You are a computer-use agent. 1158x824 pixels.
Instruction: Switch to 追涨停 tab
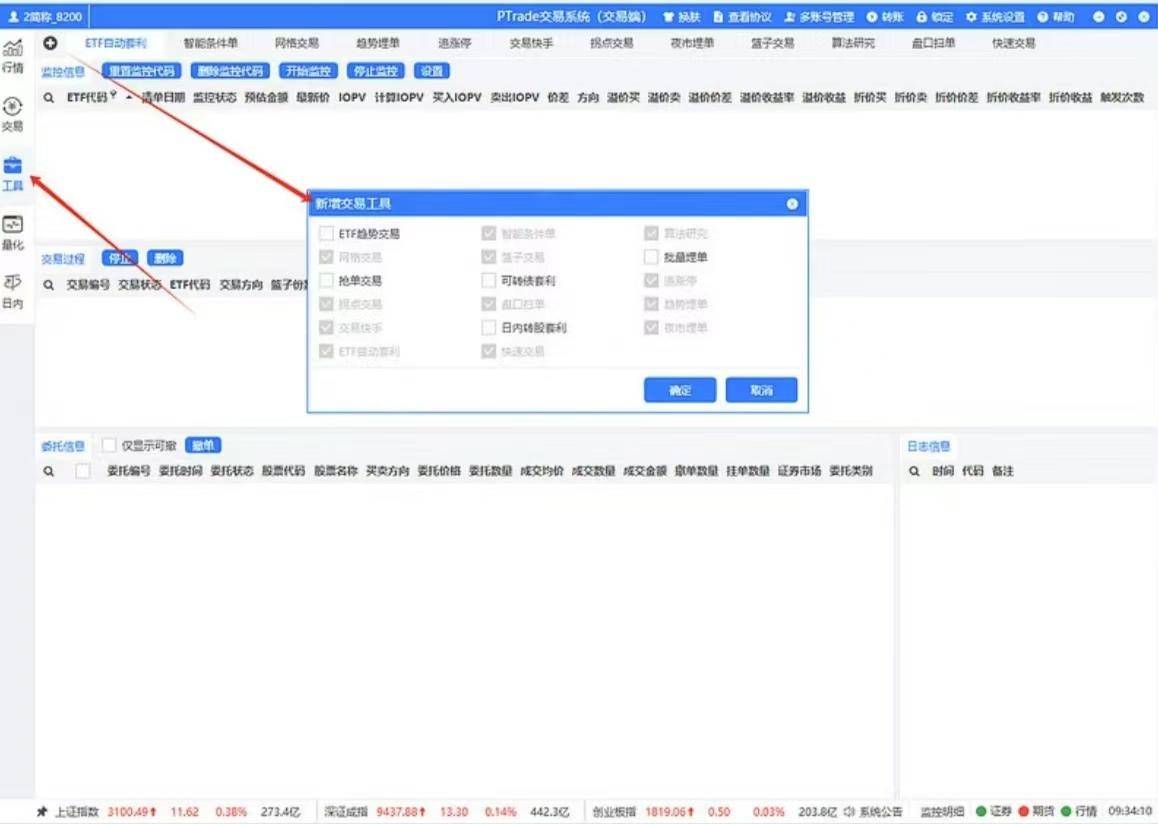click(454, 43)
